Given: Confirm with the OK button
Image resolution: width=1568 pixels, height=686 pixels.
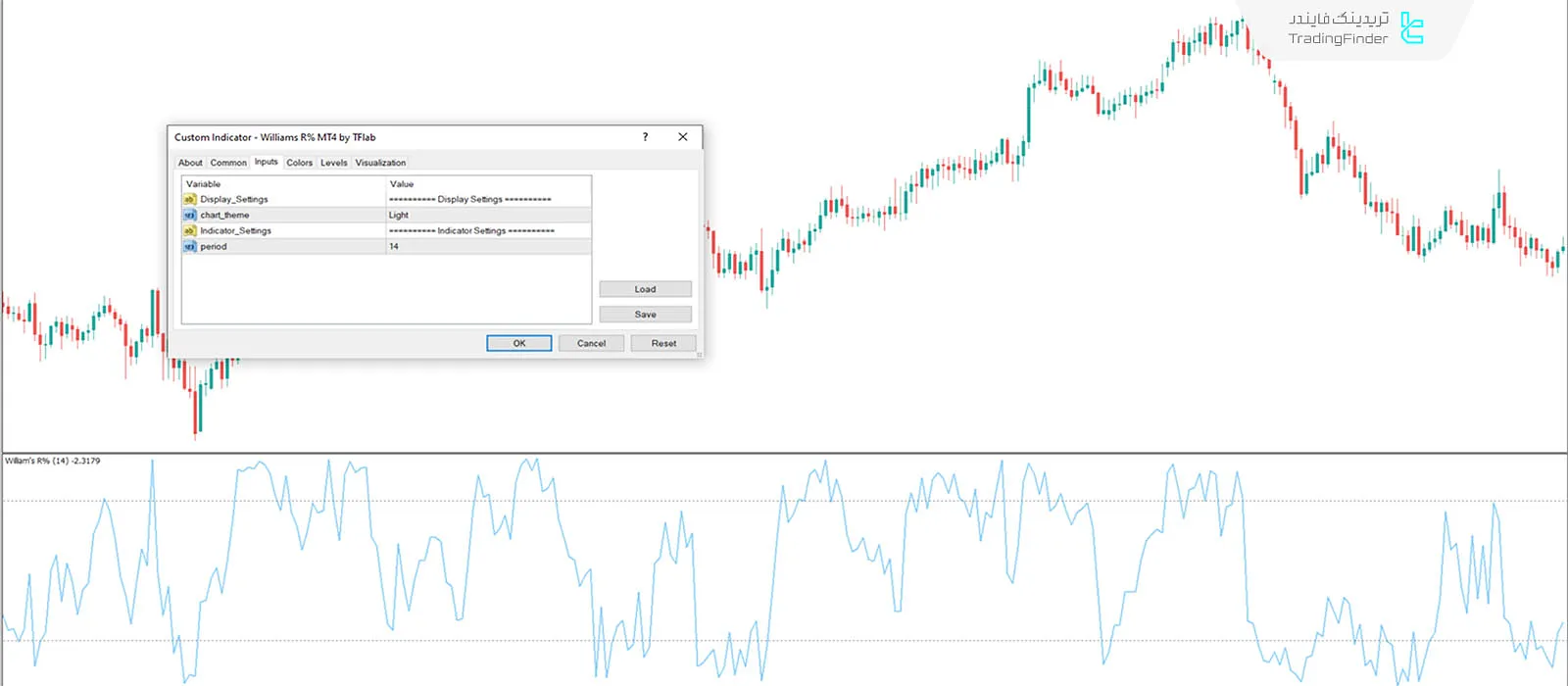Looking at the screenshot, I should [519, 343].
